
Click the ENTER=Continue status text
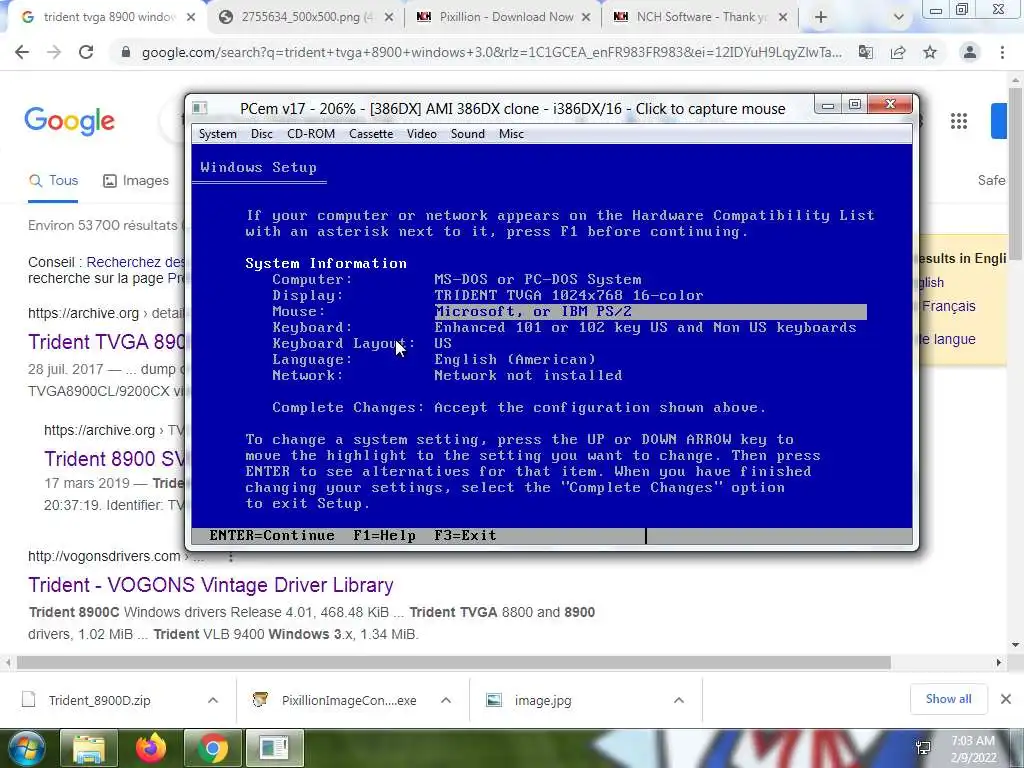coord(272,536)
